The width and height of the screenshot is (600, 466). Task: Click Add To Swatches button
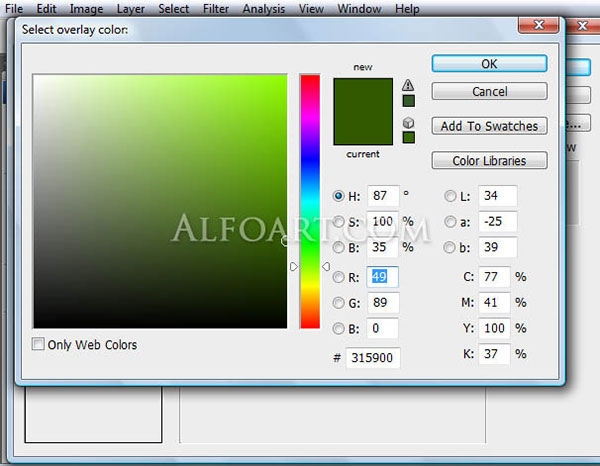[489, 126]
